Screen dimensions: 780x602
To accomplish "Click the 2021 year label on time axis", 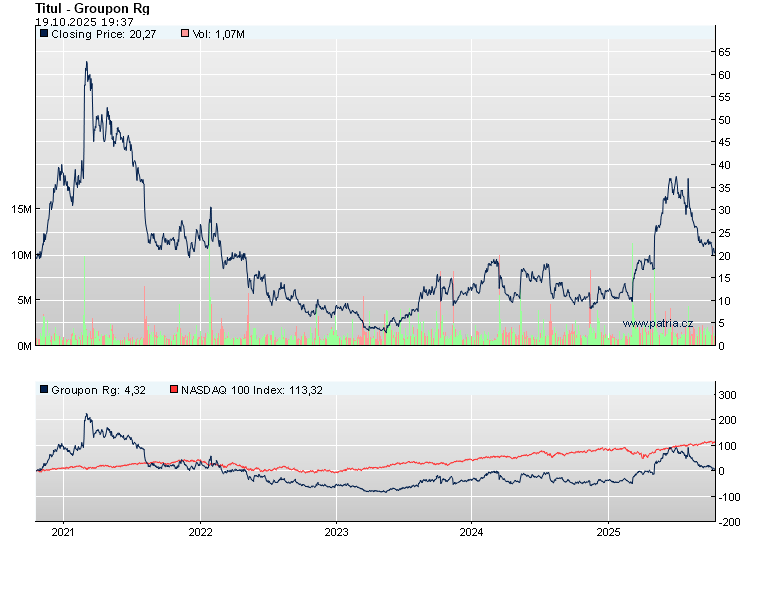I will coord(63,531).
